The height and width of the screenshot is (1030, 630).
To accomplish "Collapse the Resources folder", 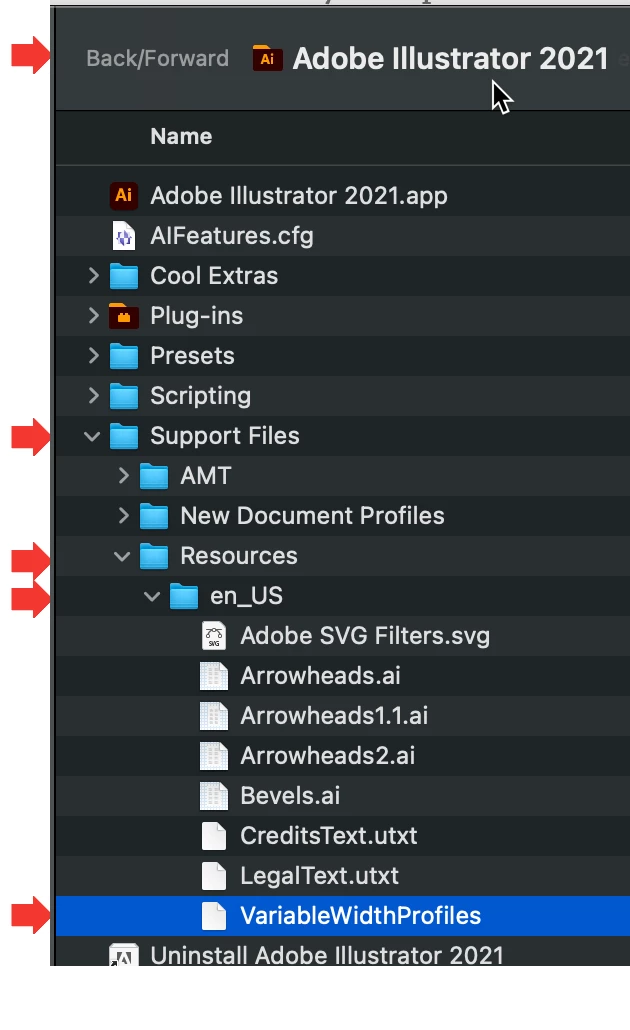I will [122, 556].
